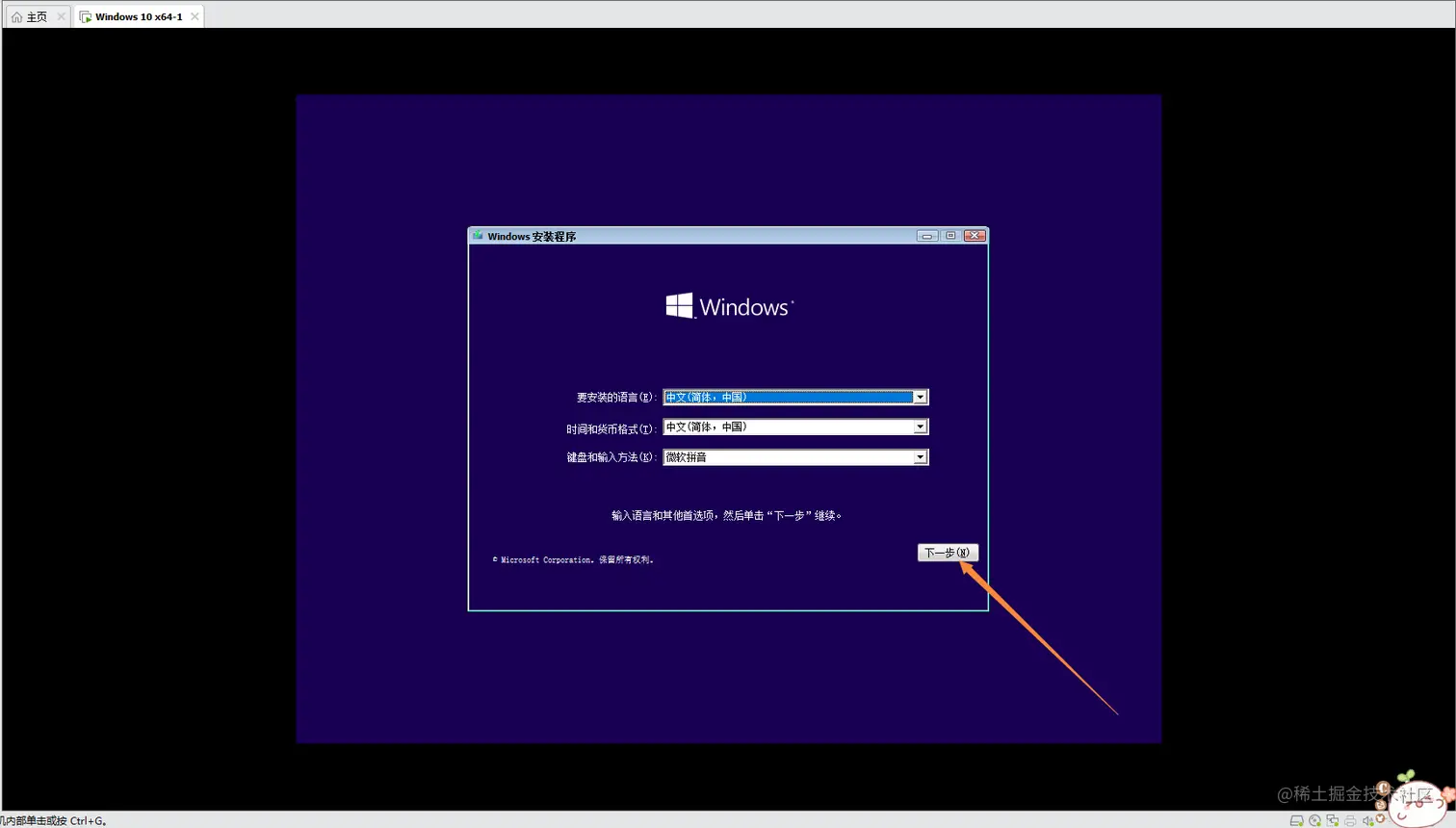
Task: Click the Windows 安装程序 title text
Action: [x=532, y=236]
